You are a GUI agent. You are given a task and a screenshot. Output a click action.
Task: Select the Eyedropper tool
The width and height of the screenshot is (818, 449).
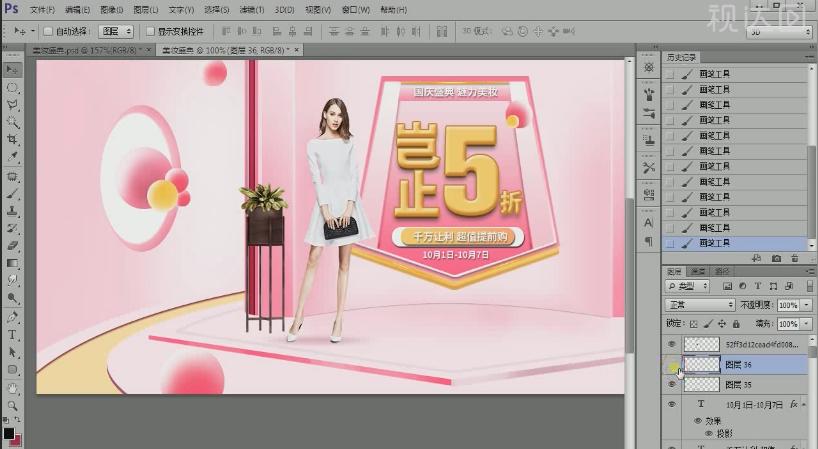[12, 156]
